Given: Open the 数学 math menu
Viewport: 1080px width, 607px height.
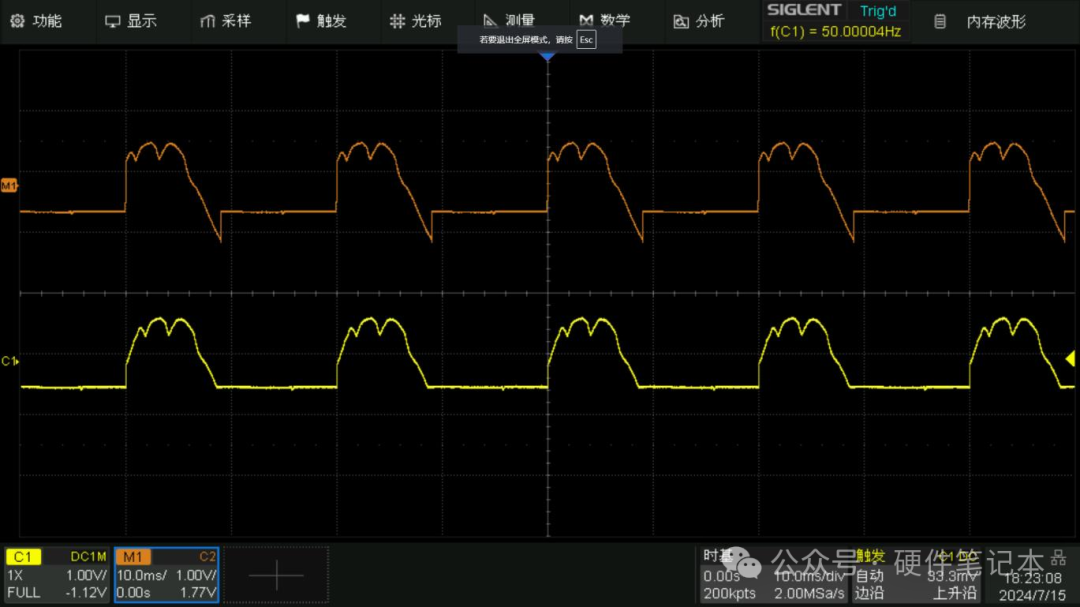Looking at the screenshot, I should click(x=605, y=21).
